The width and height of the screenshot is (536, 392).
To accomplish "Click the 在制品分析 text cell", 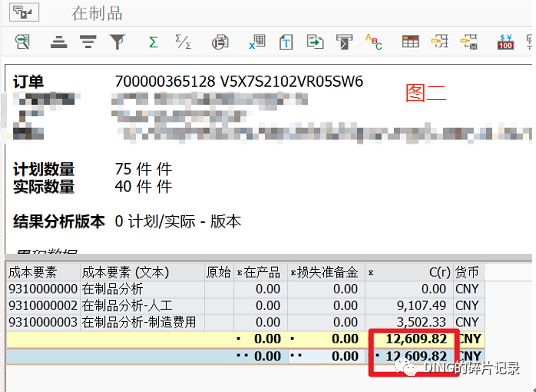I will (x=142, y=289).
